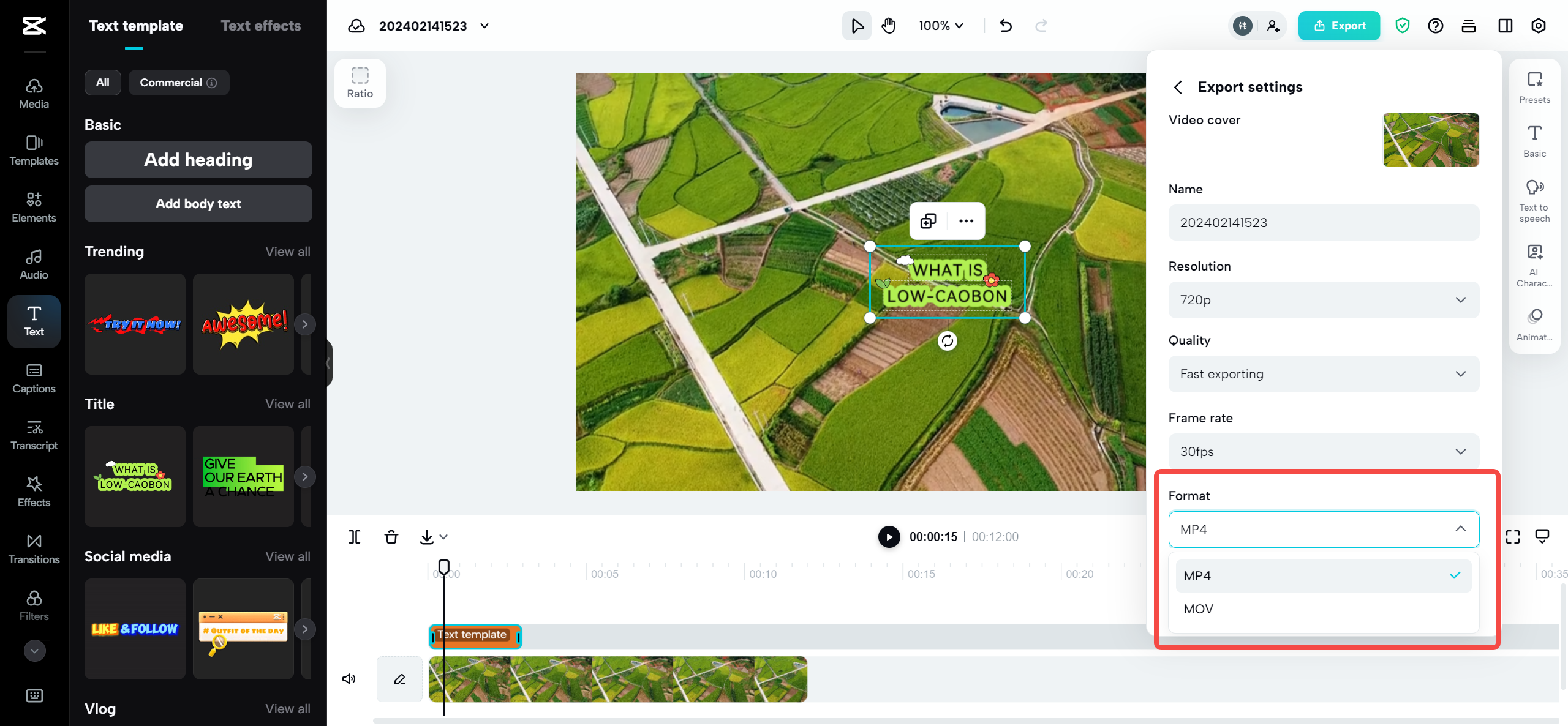Split the clip with the split tool
The height and width of the screenshot is (726, 1568).
(355, 536)
